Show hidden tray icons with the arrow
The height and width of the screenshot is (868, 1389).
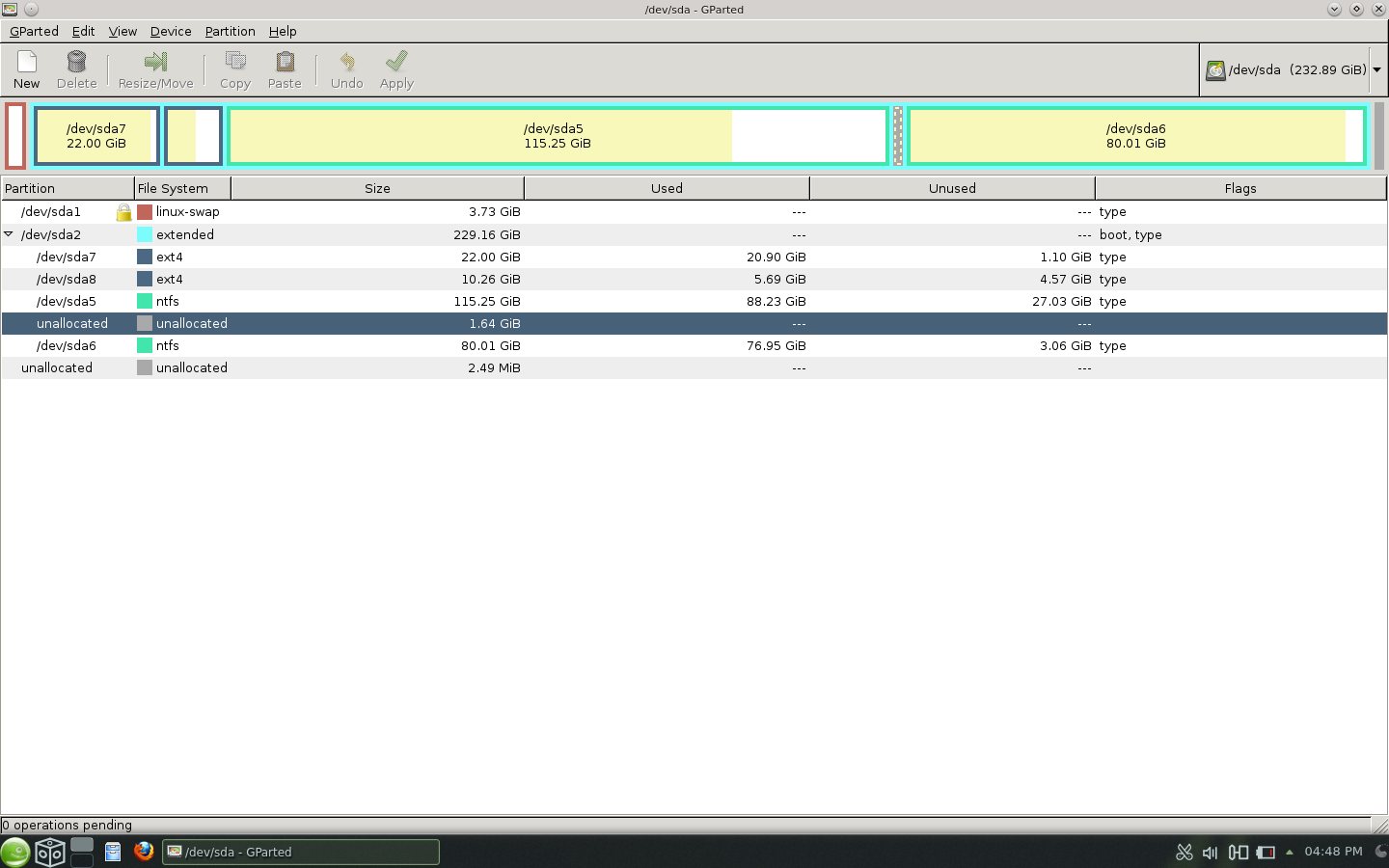tap(1290, 852)
